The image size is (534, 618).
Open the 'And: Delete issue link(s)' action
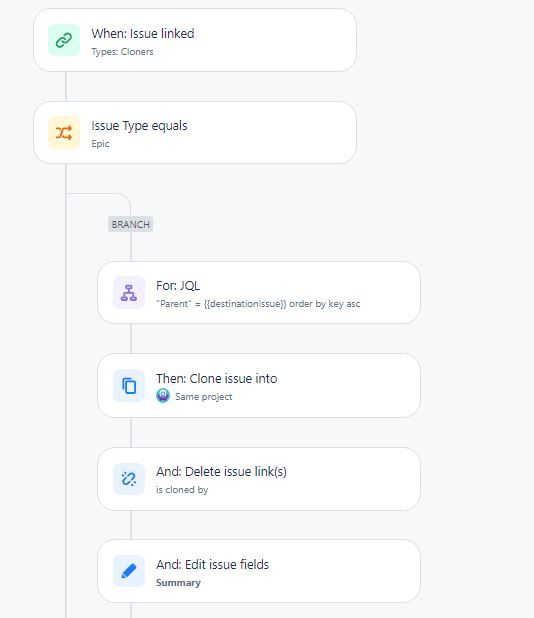259,479
